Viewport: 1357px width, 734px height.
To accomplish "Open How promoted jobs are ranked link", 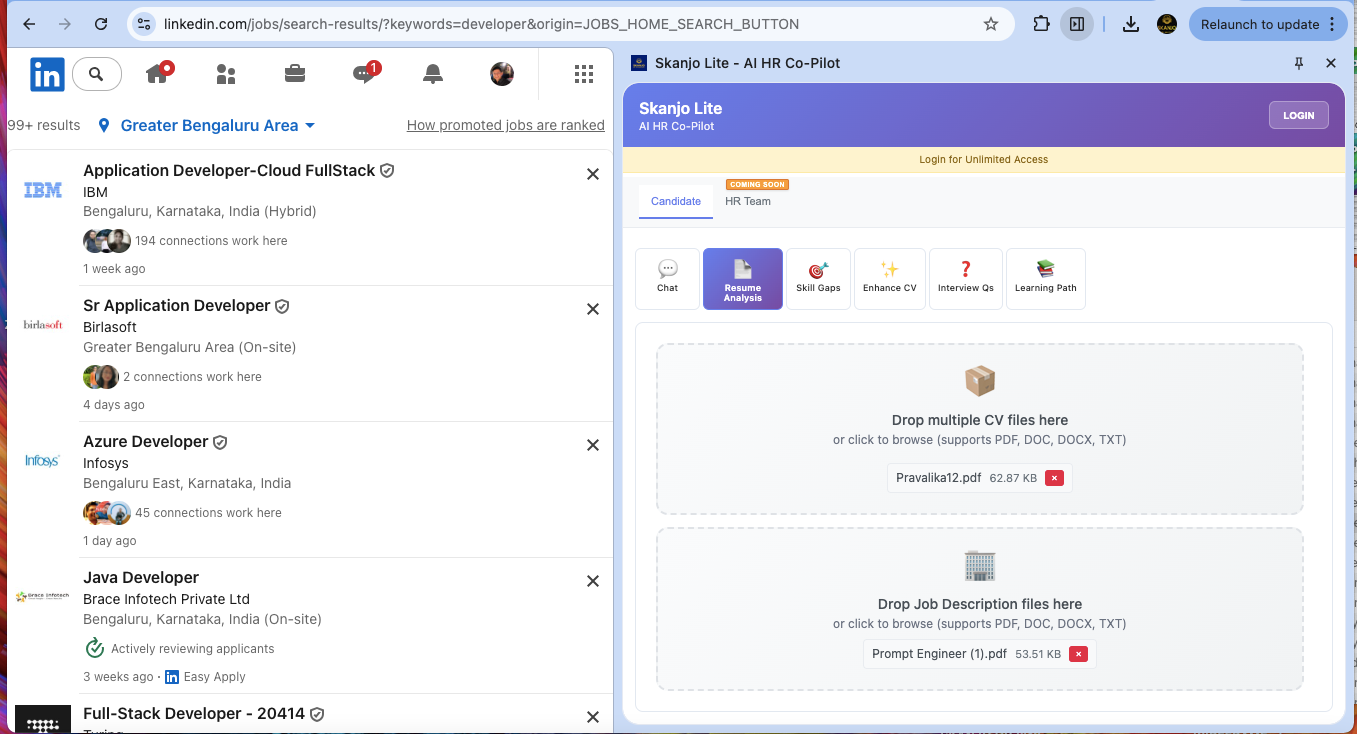I will coord(506,125).
